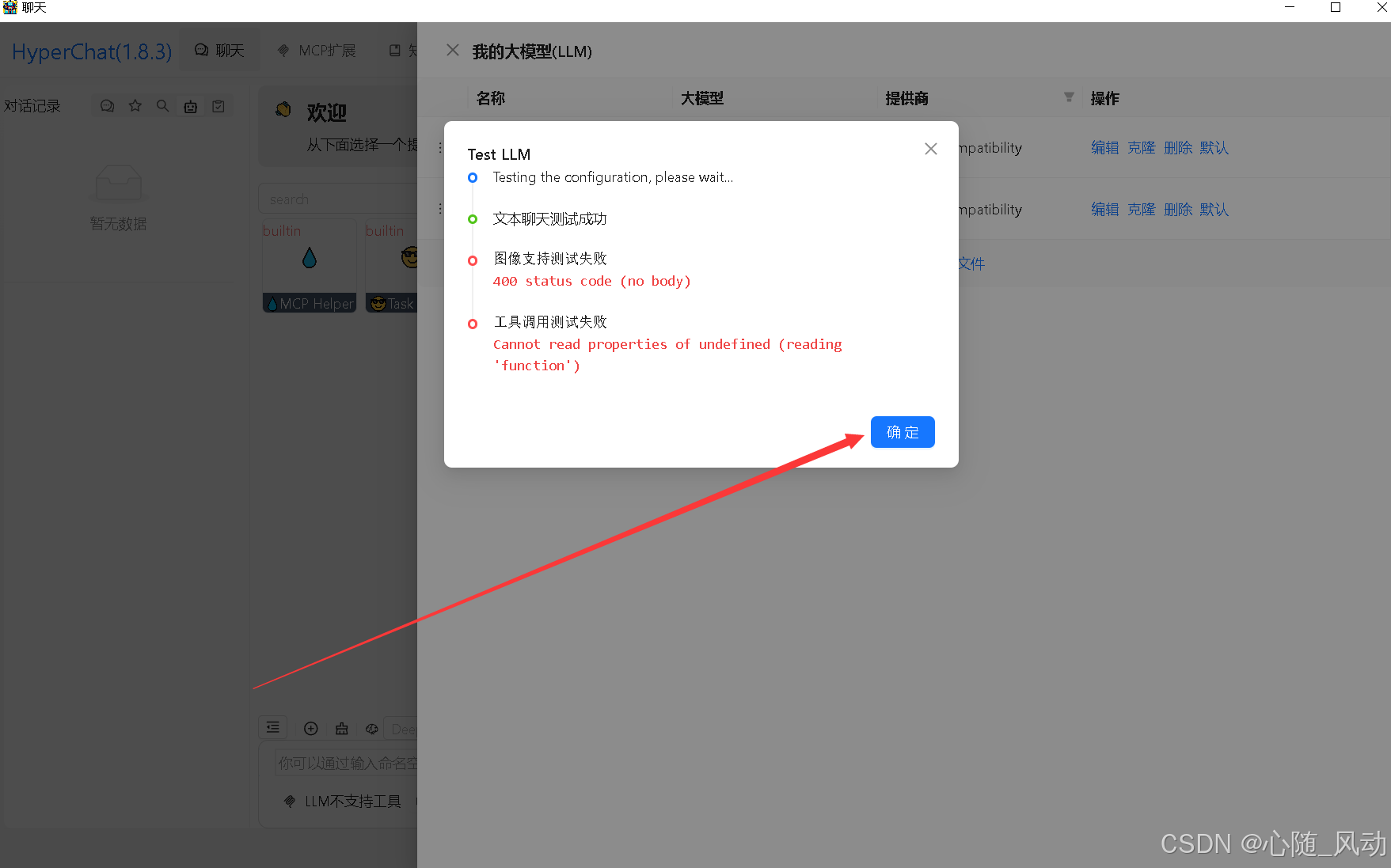
Task: Open the 聊天 tab in the top navigation
Action: tap(219, 51)
